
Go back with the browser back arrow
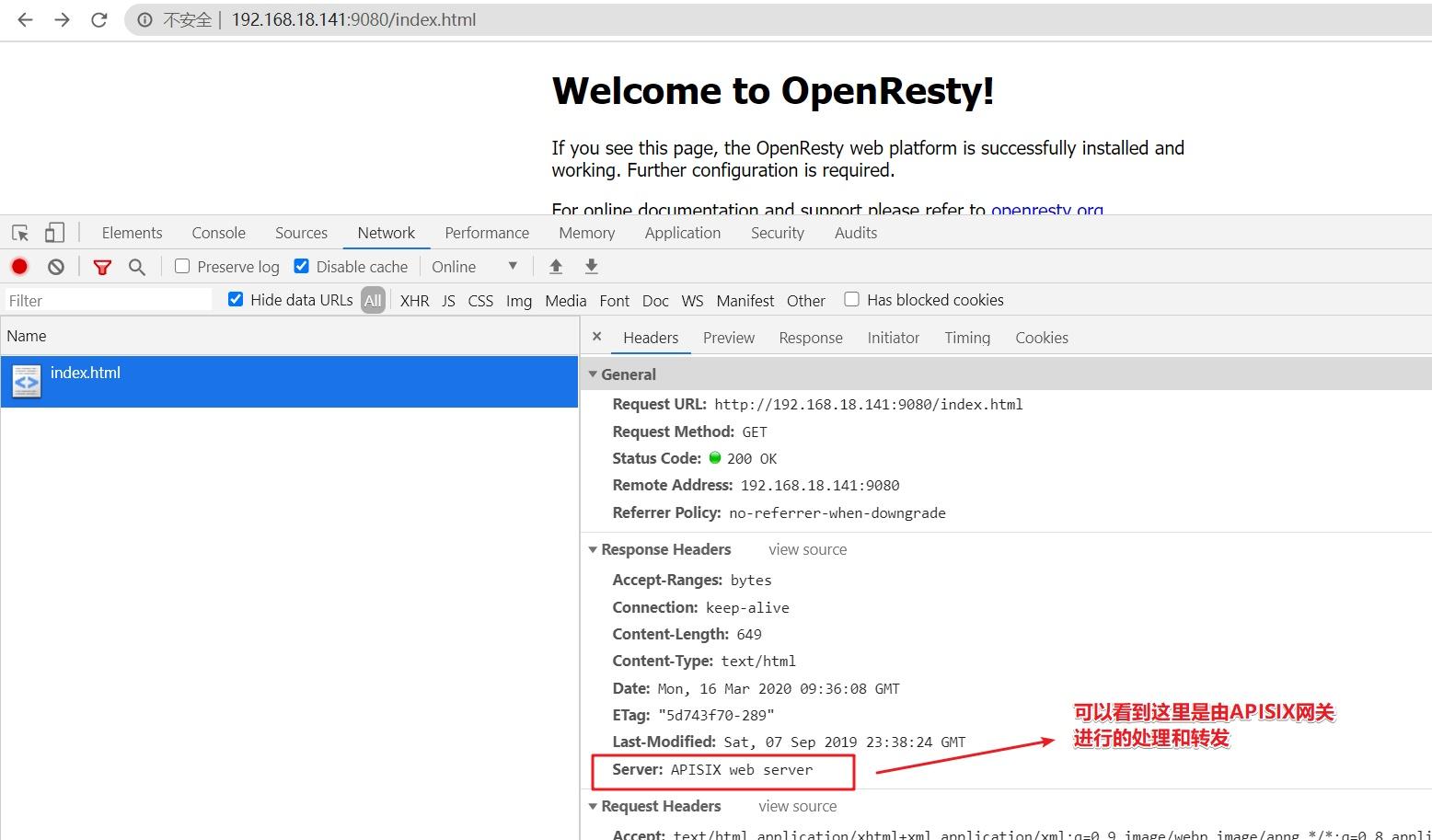click(x=25, y=19)
